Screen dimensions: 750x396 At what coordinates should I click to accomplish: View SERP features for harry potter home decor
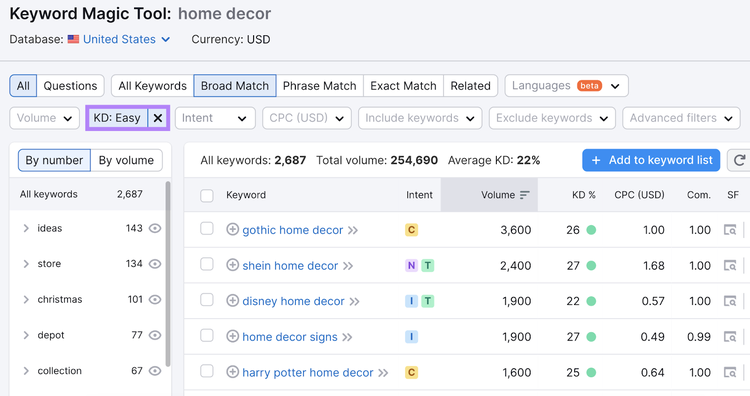pyautogui.click(x=730, y=373)
